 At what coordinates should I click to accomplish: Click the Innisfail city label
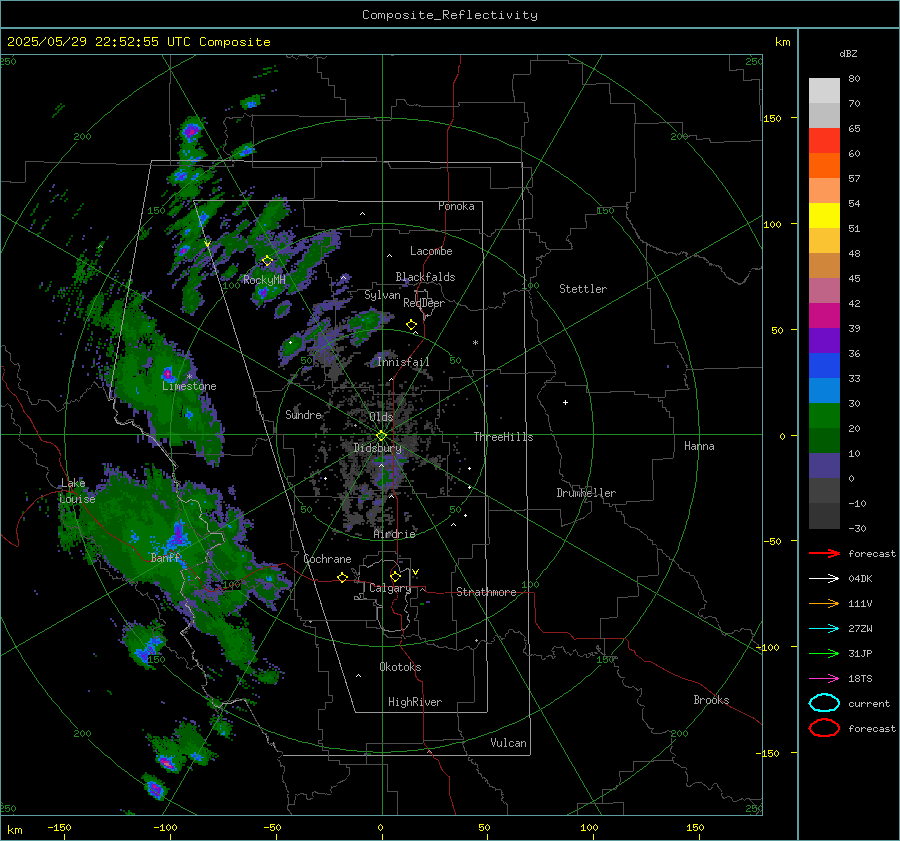403,362
